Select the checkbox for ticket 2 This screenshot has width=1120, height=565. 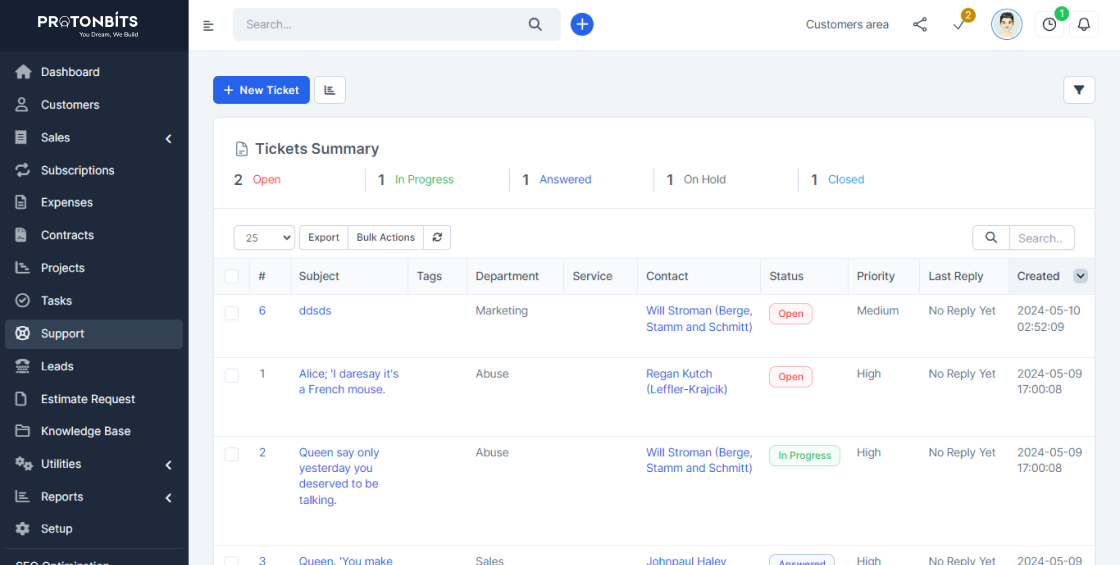pyautogui.click(x=232, y=454)
